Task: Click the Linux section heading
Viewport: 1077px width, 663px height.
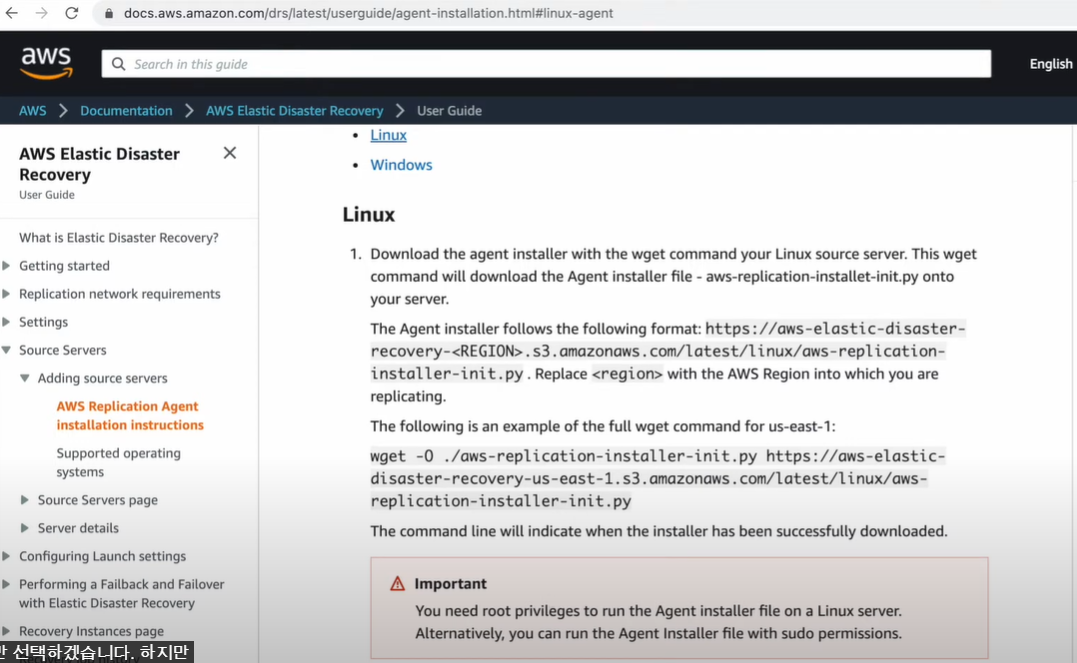Action: (369, 214)
